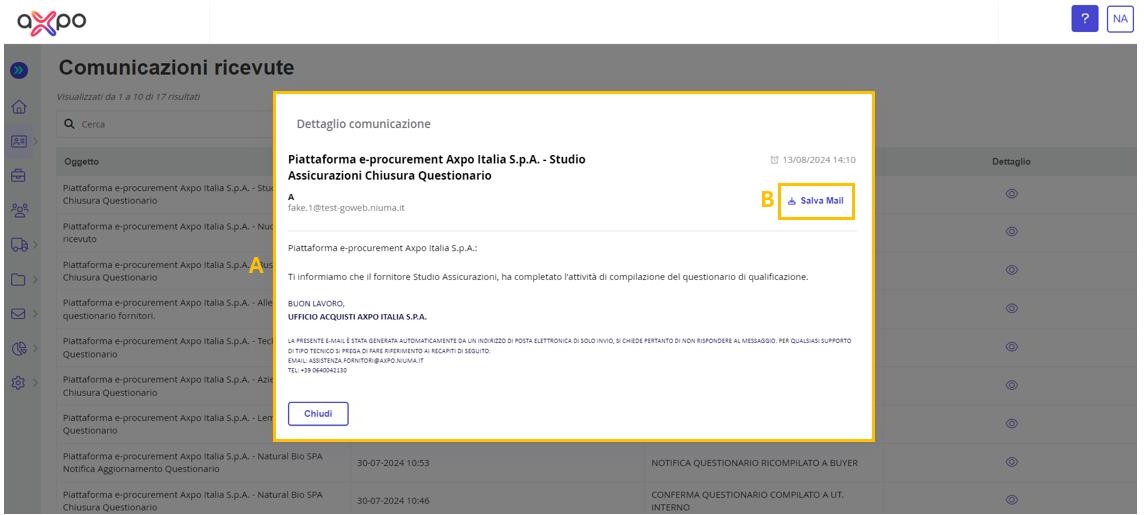Click the date cell 30-07-2024 10:46

(393, 500)
